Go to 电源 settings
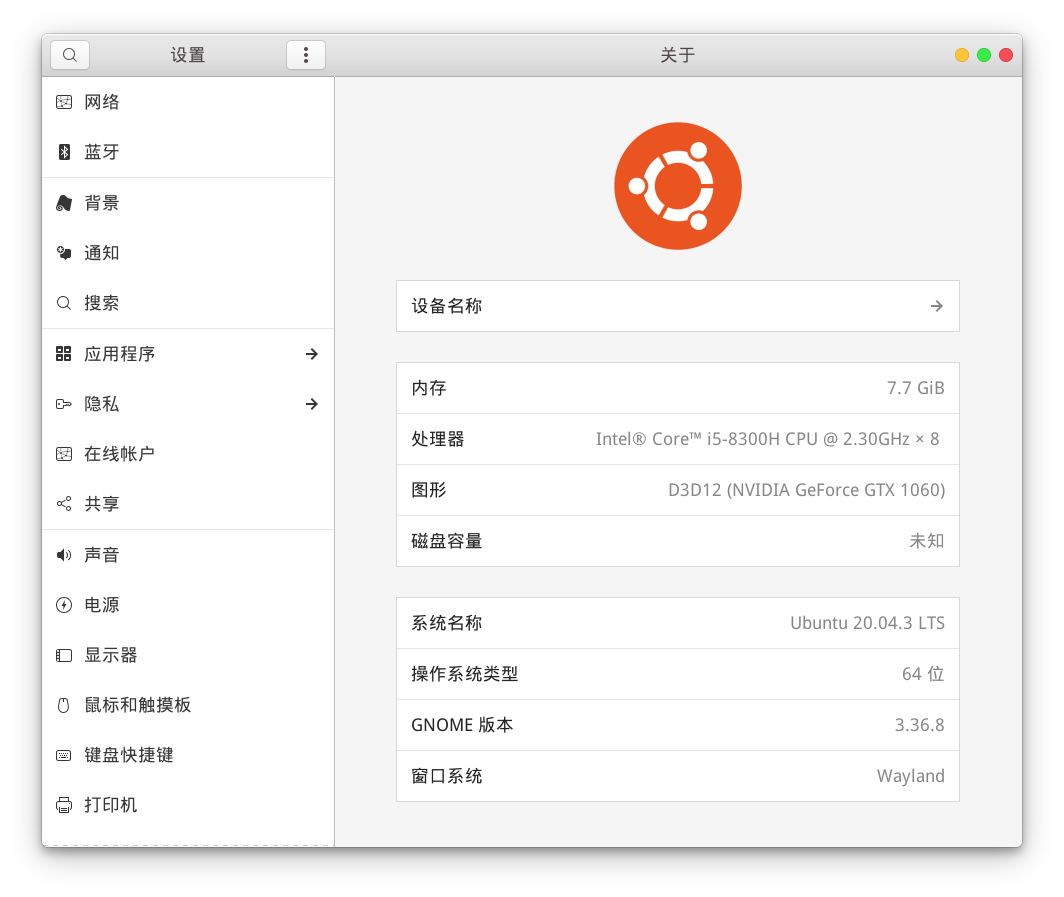Screen dimensions: 1064x897 (188, 605)
